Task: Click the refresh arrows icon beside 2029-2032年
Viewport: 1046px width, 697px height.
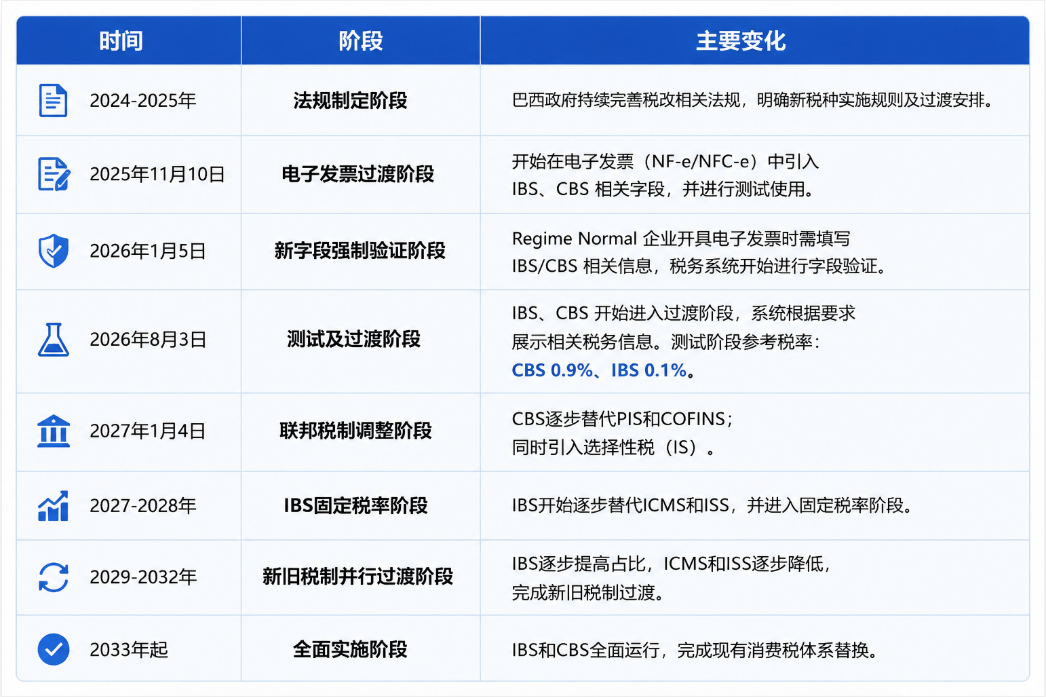Action: click(53, 577)
